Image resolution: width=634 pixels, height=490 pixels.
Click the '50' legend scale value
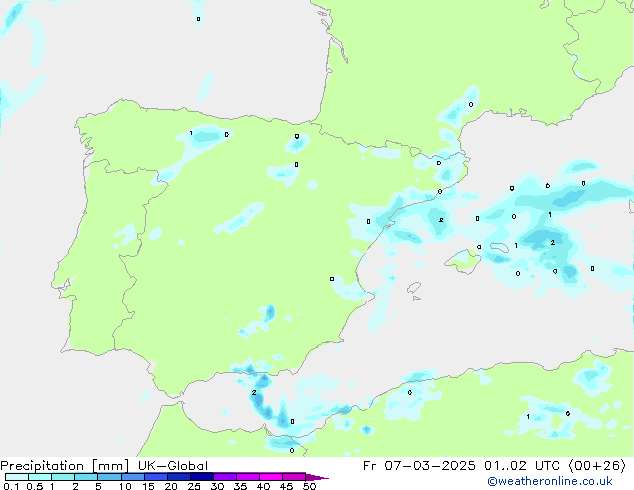(x=309, y=486)
